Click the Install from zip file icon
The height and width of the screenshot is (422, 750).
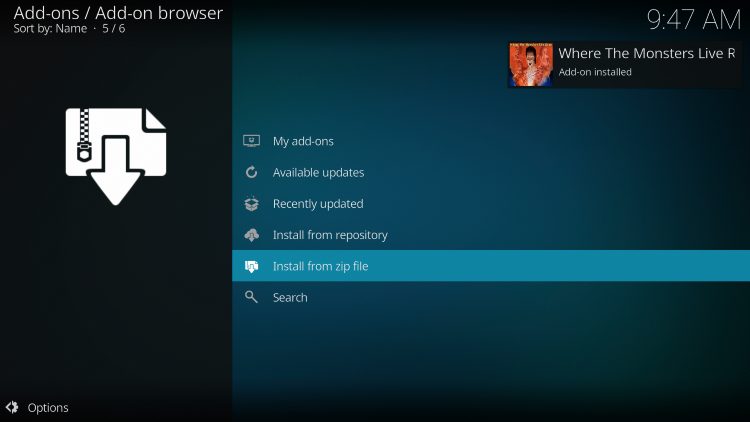click(x=252, y=267)
